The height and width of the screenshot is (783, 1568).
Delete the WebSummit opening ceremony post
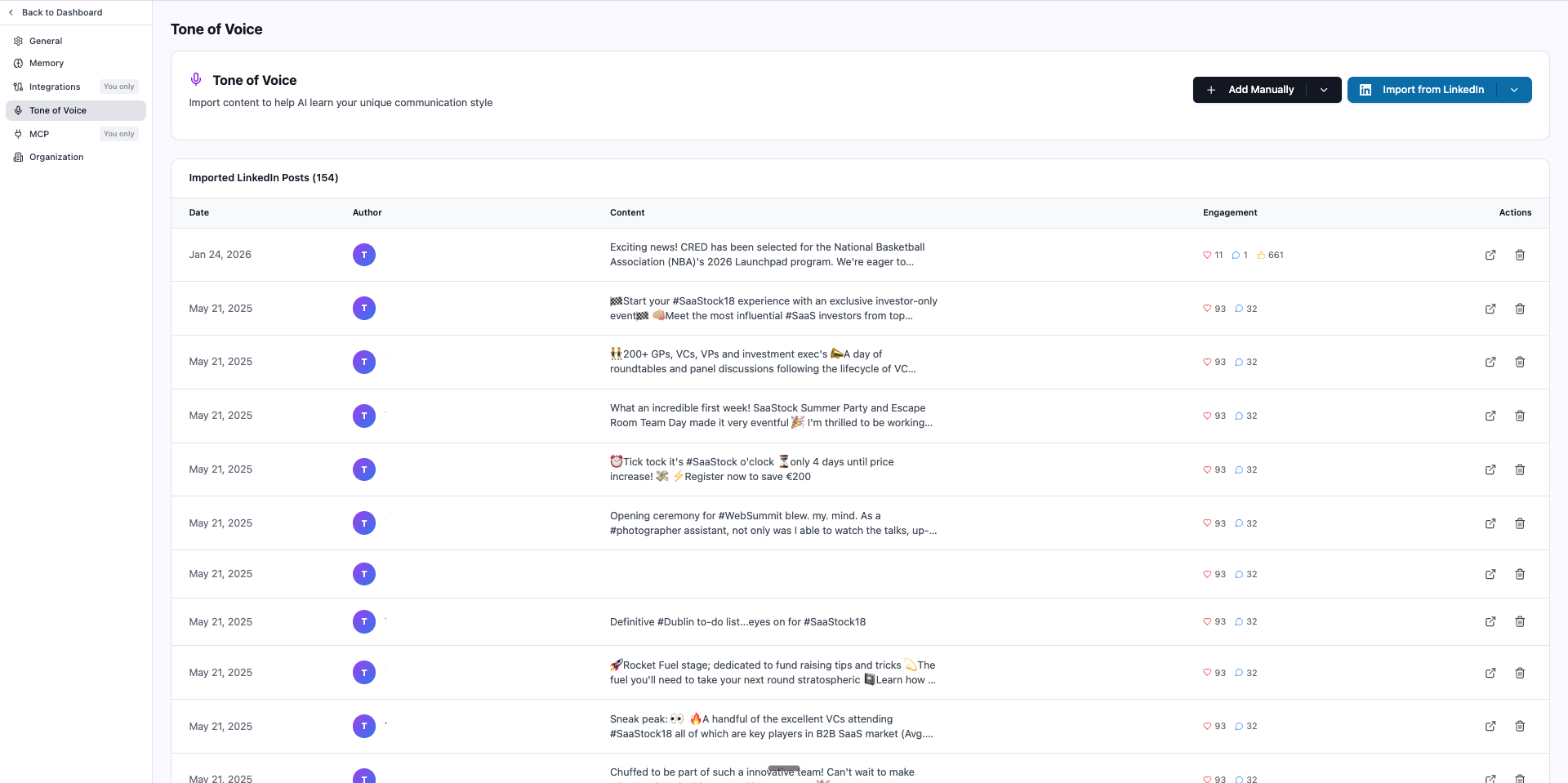click(1520, 523)
